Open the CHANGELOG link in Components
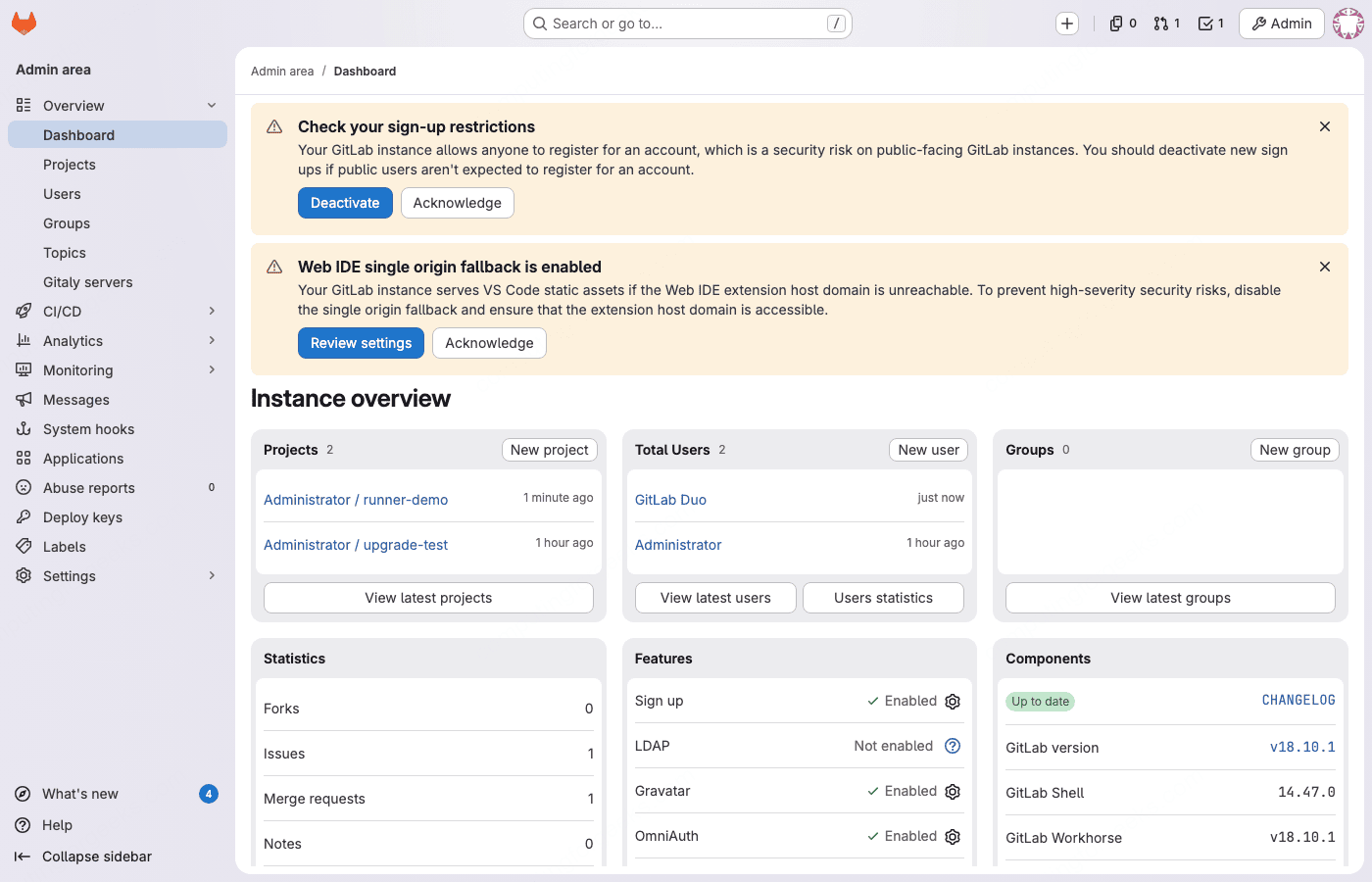The image size is (1372, 882). 1298,700
